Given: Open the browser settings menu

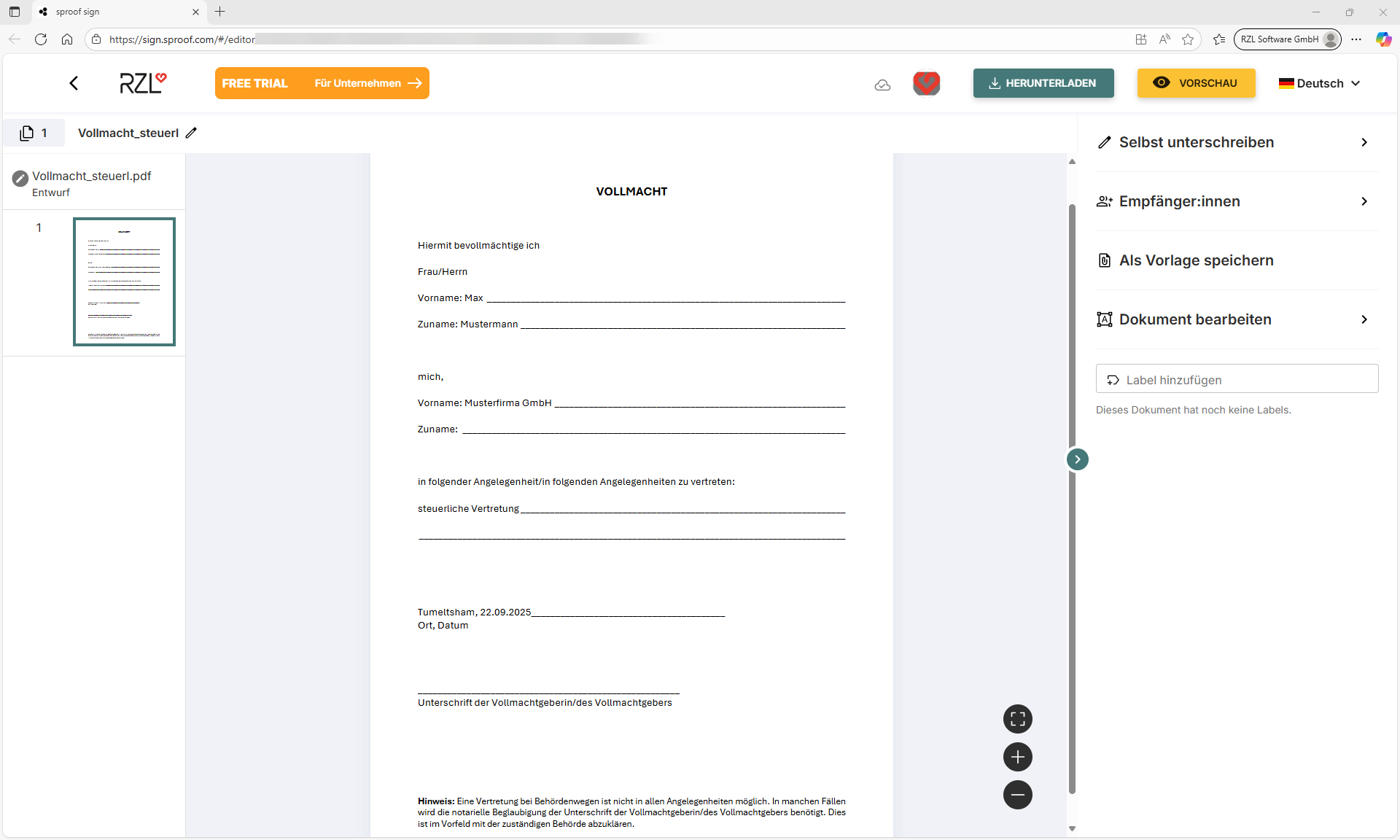Looking at the screenshot, I should point(1356,39).
